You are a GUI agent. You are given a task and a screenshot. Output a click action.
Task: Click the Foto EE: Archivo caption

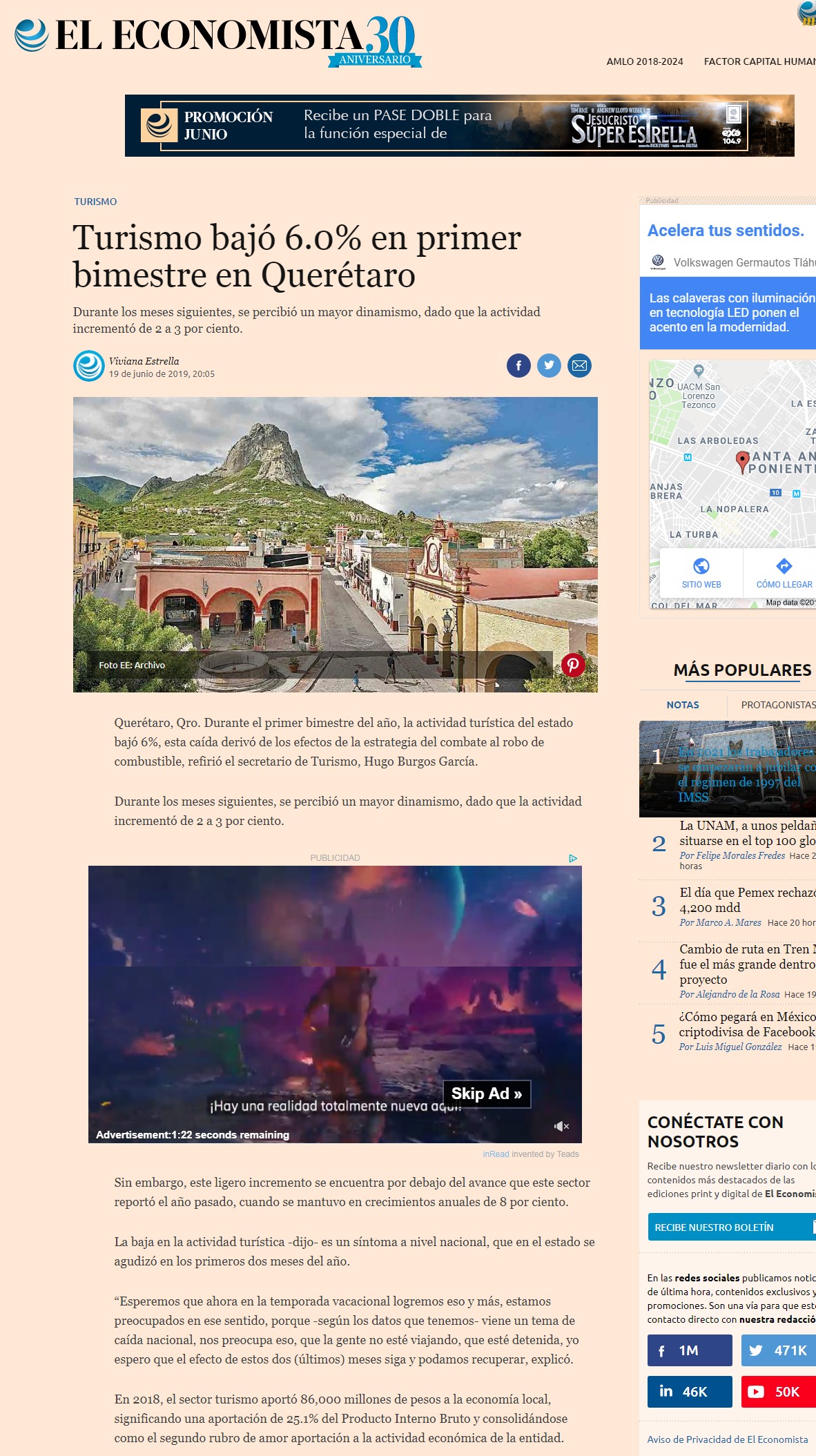[x=132, y=665]
